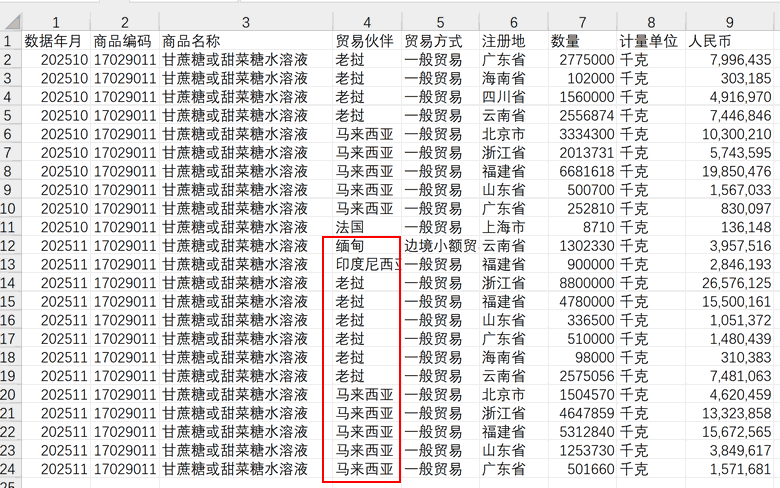Select the 数据年月 header cell
The width and height of the screenshot is (780, 488).
pyautogui.click(x=56, y=41)
